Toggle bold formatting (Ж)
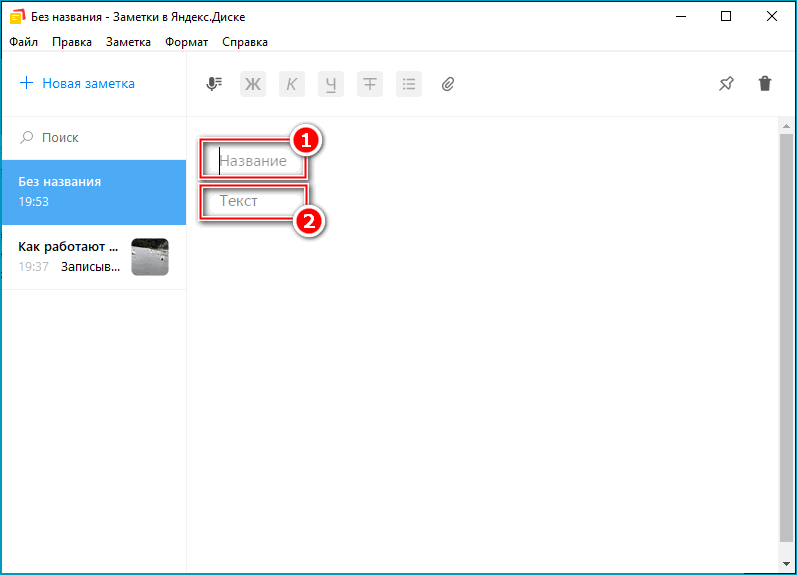Screen dimensions: 797x575 pos(253,84)
